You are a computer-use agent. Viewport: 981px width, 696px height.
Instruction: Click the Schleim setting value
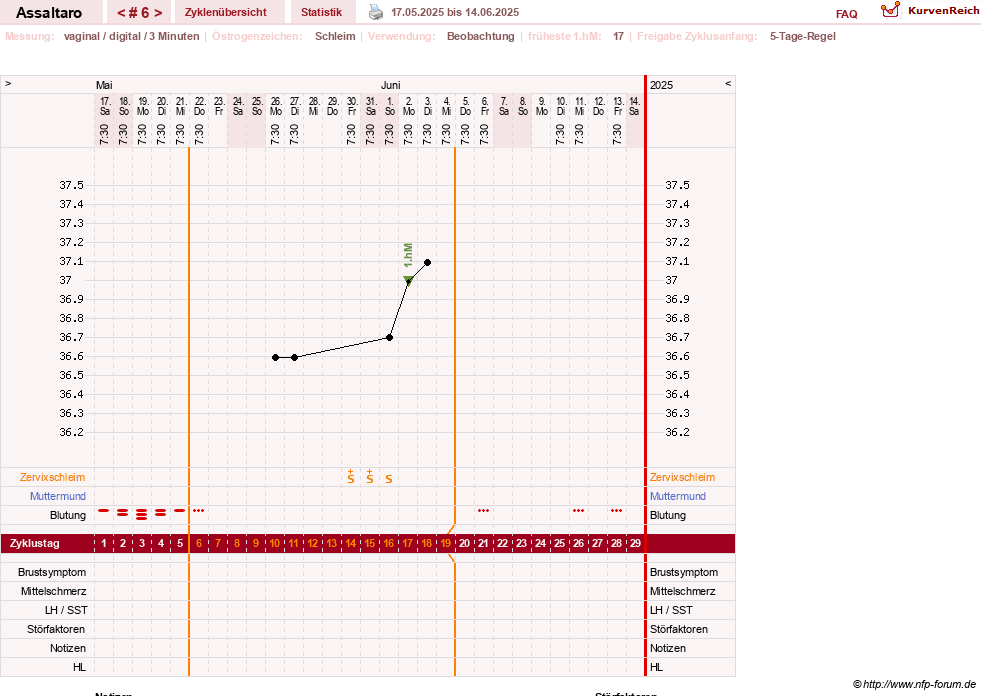(x=335, y=36)
